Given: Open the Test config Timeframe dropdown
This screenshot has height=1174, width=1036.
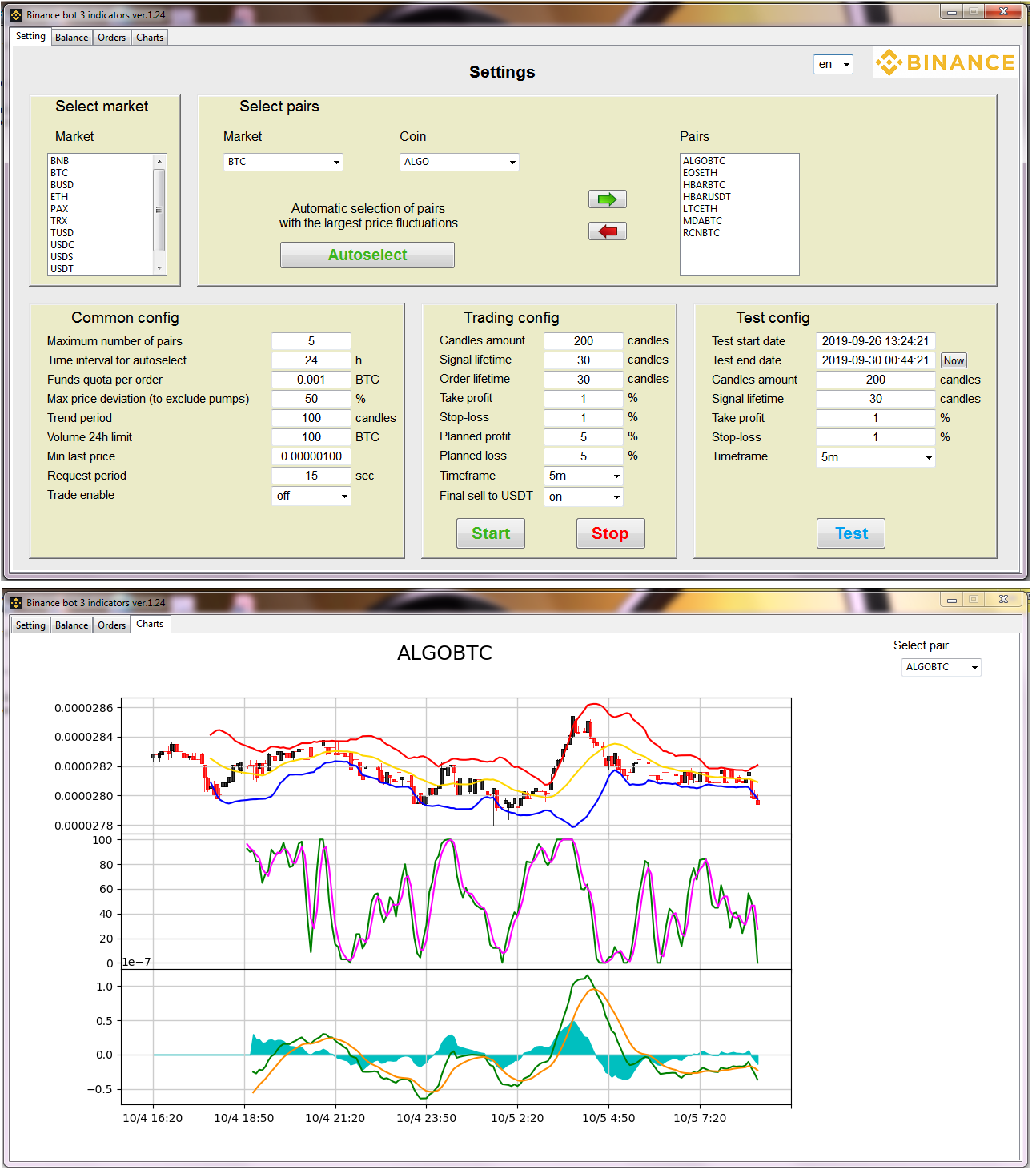Looking at the screenshot, I should tap(875, 457).
